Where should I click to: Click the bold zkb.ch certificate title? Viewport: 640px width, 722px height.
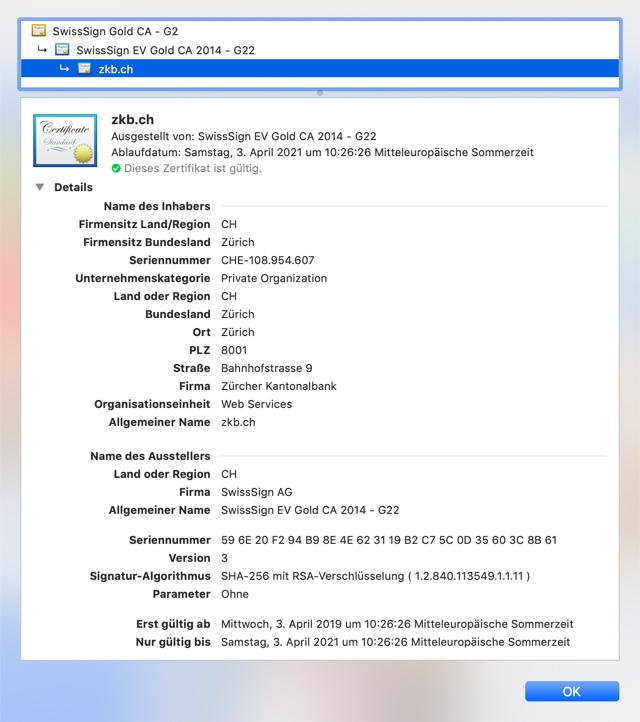[x=132, y=120]
